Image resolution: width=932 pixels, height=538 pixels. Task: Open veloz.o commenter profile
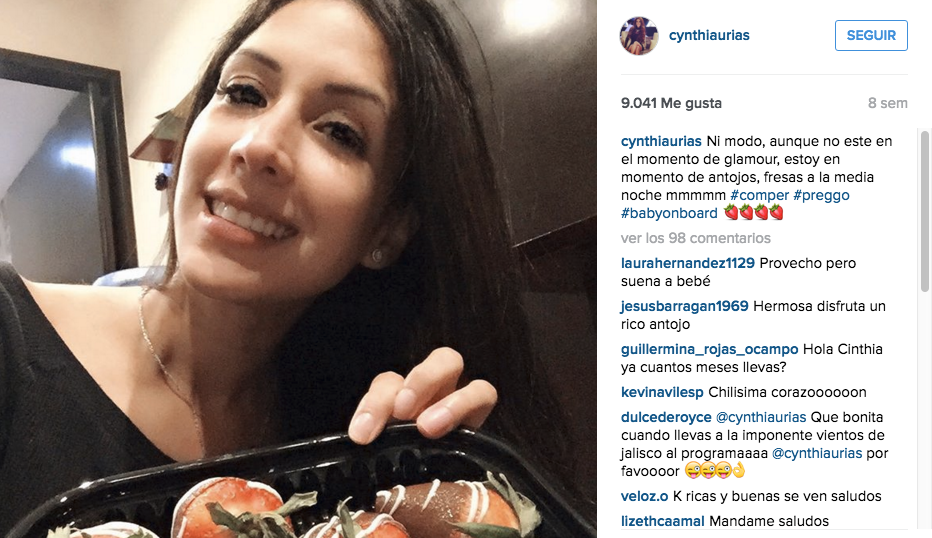pos(644,496)
